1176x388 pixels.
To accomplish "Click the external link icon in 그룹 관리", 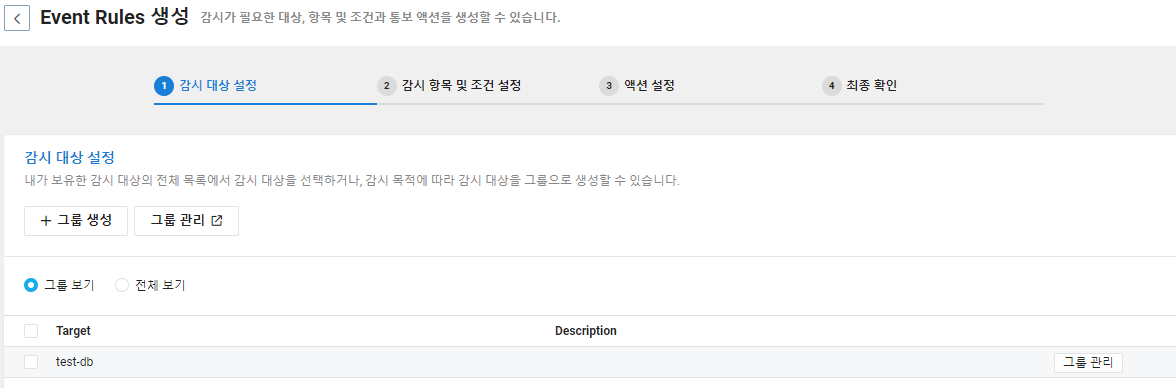I will coord(217,221).
